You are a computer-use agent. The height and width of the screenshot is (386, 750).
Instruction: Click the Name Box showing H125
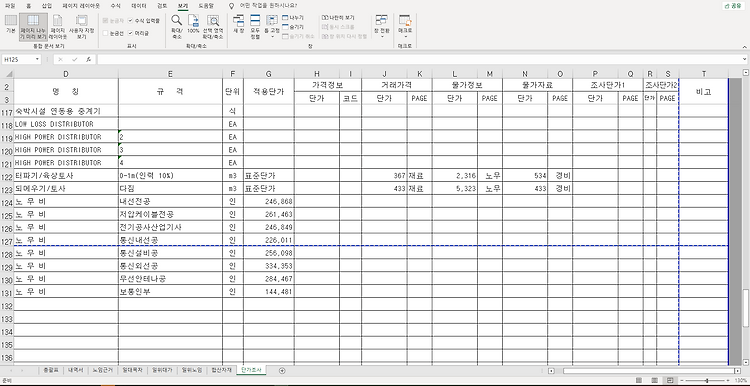pos(18,59)
